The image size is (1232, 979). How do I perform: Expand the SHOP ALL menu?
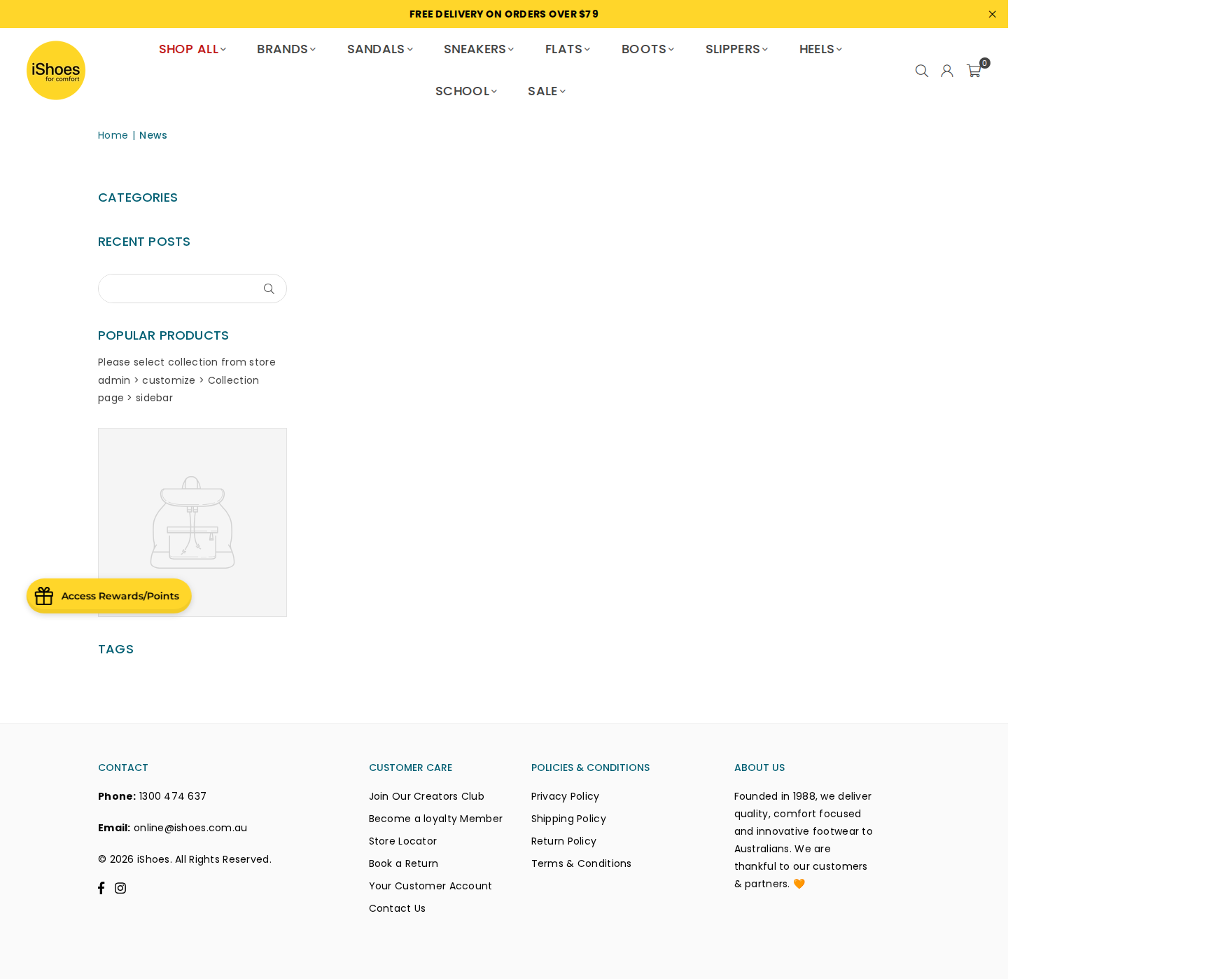(x=192, y=49)
